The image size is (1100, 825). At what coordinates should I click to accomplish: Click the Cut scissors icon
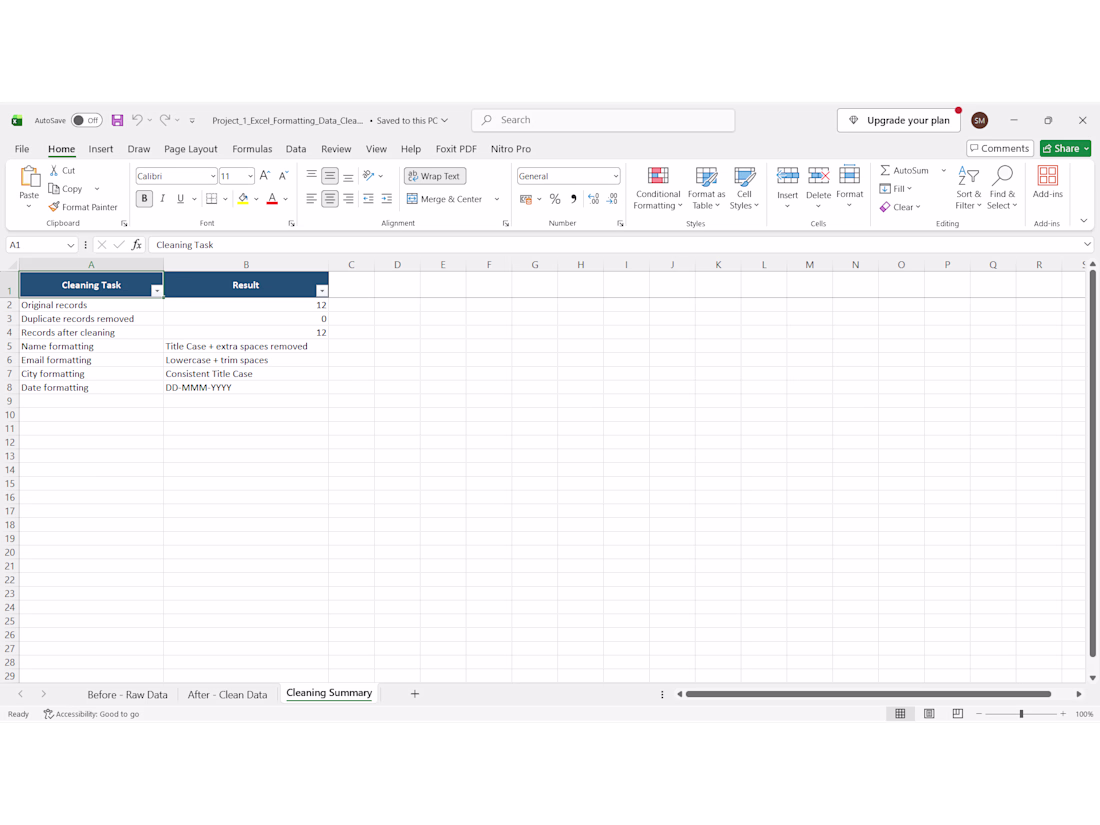54,170
